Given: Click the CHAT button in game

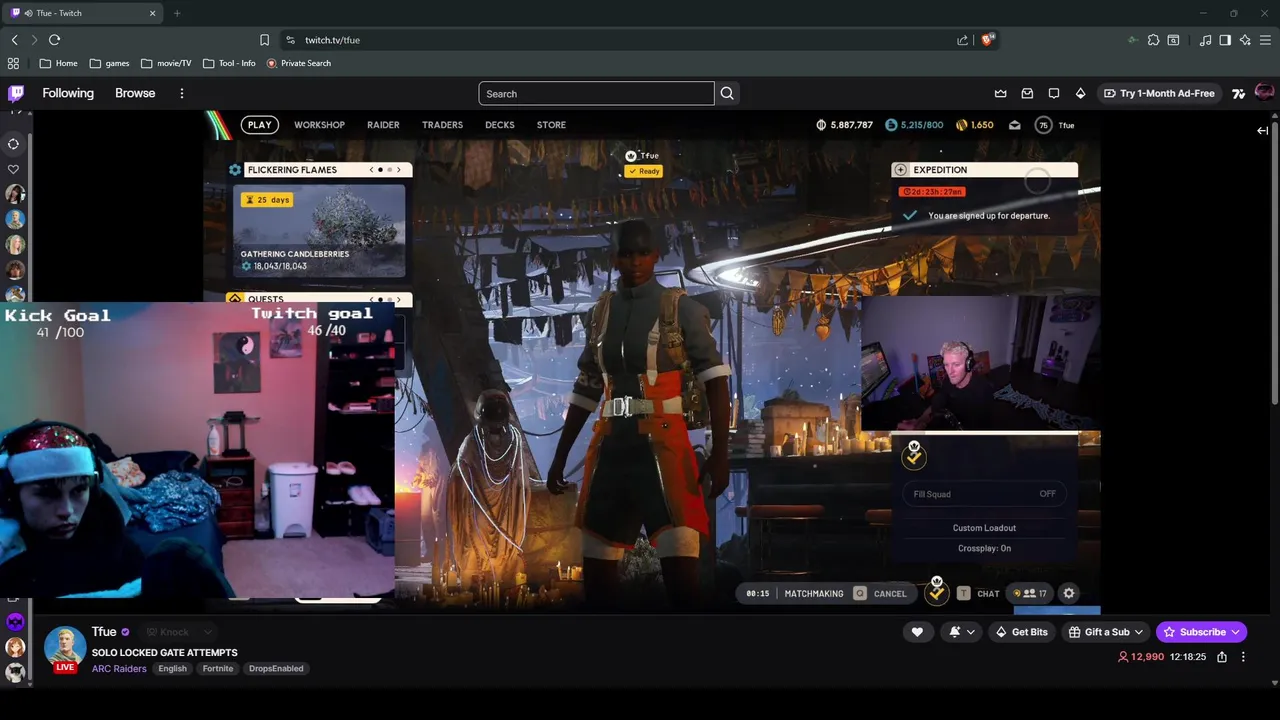Looking at the screenshot, I should (x=979, y=593).
